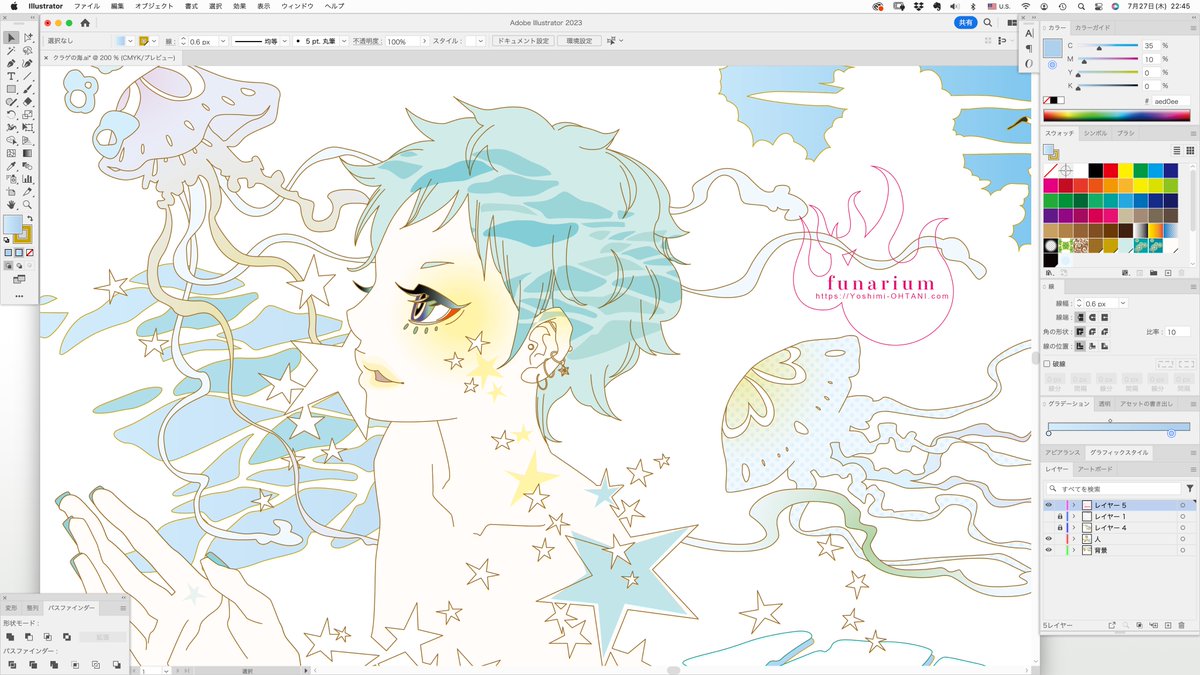Select the Eyedropper tool
Viewport: 1200px width, 675px height.
11,166
